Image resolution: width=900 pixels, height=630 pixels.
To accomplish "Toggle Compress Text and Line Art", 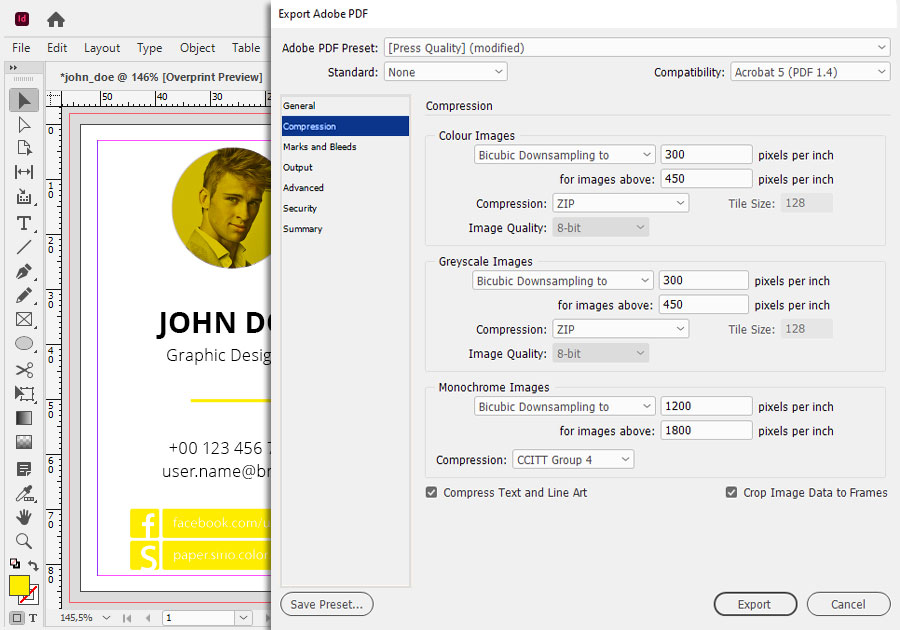I will tap(432, 492).
